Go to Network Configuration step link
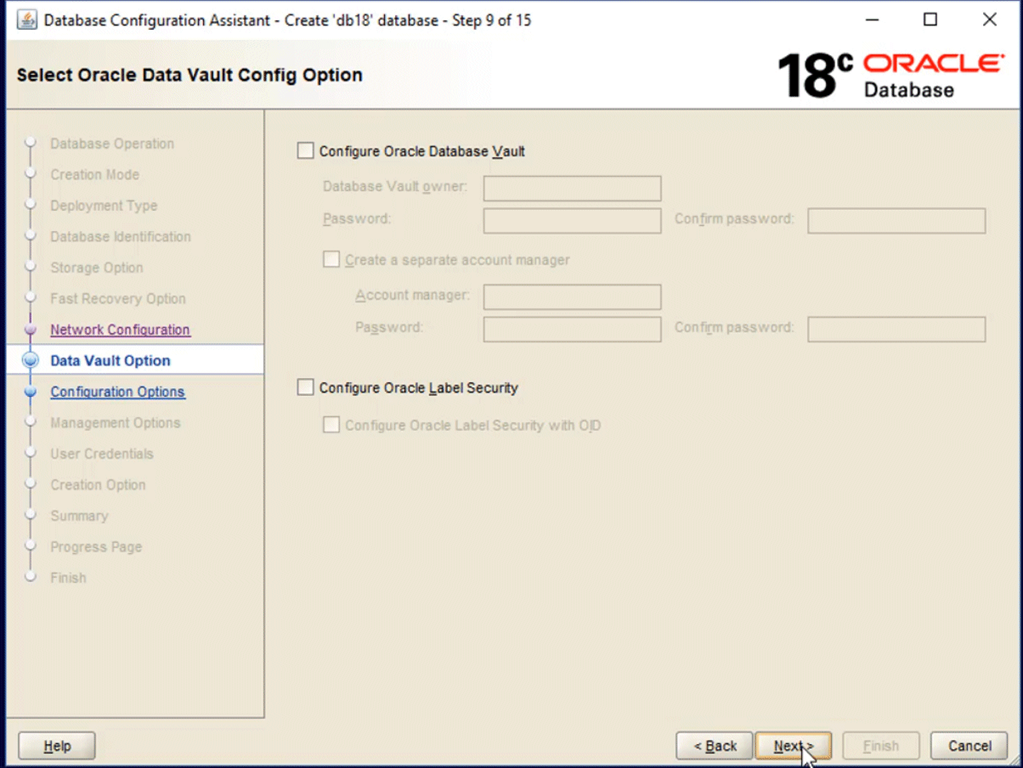The height and width of the screenshot is (768, 1023). tap(120, 330)
